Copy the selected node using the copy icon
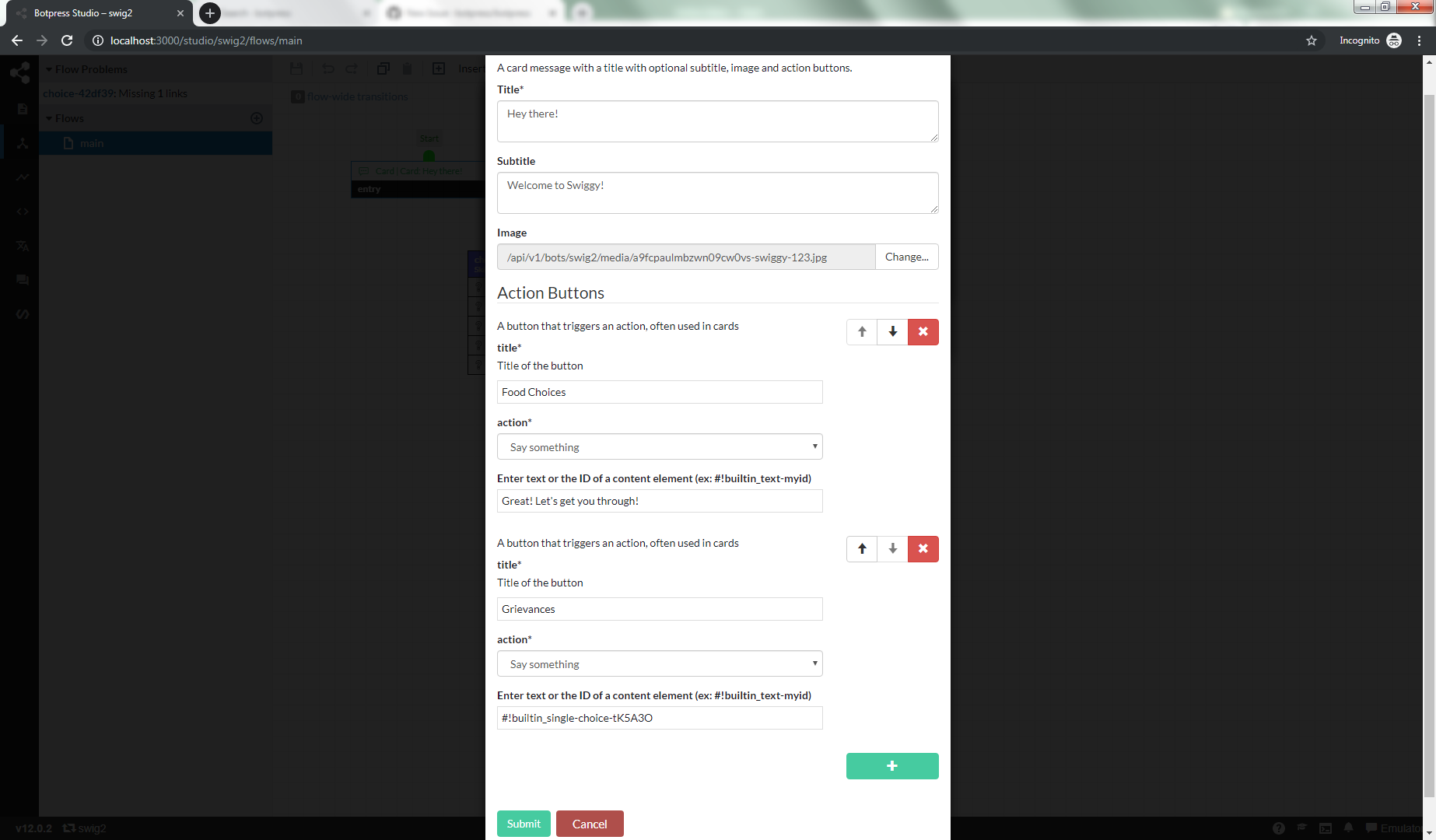Image resolution: width=1436 pixels, height=840 pixels. (383, 68)
